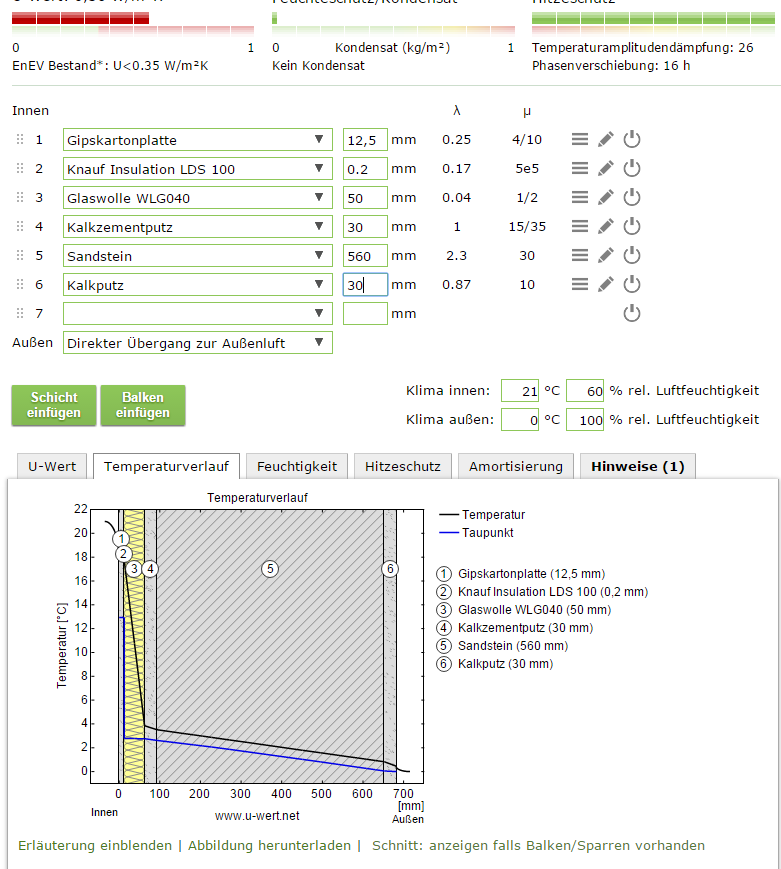
Task: Disable the Sandstein layer via power icon
Action: [x=631, y=256]
